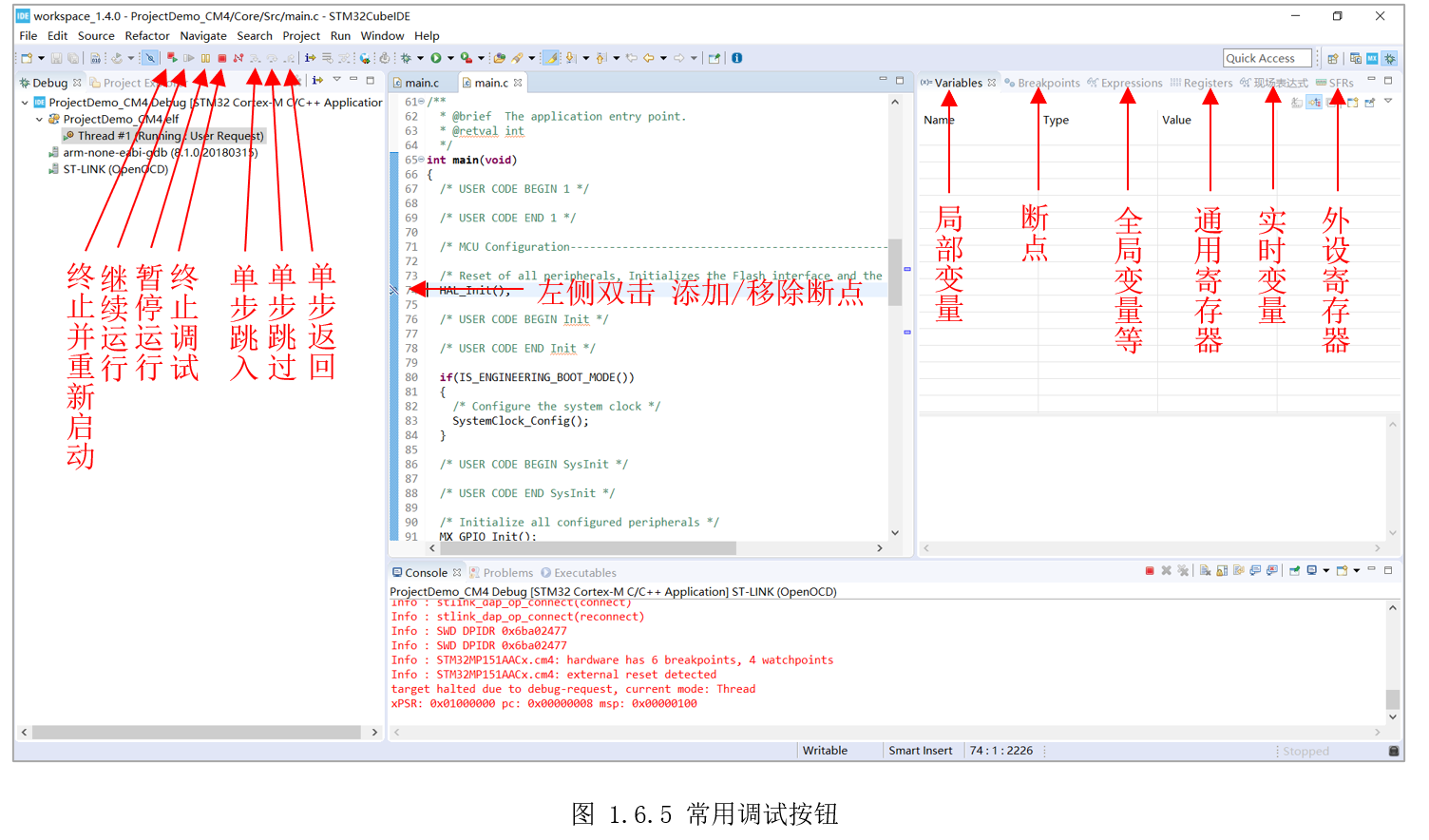The image size is (1429, 840).
Task: Switch to the SFRs tab
Action: click(x=1341, y=84)
